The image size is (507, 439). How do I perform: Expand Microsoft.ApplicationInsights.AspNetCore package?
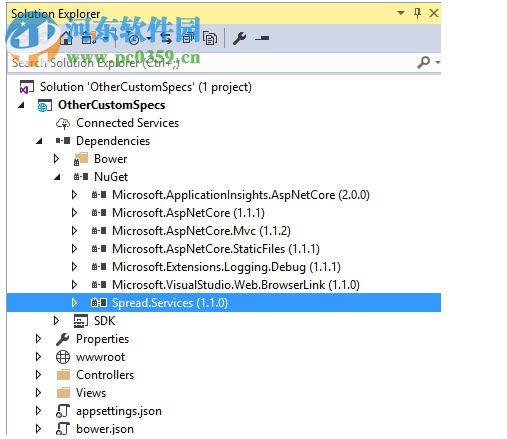point(74,195)
